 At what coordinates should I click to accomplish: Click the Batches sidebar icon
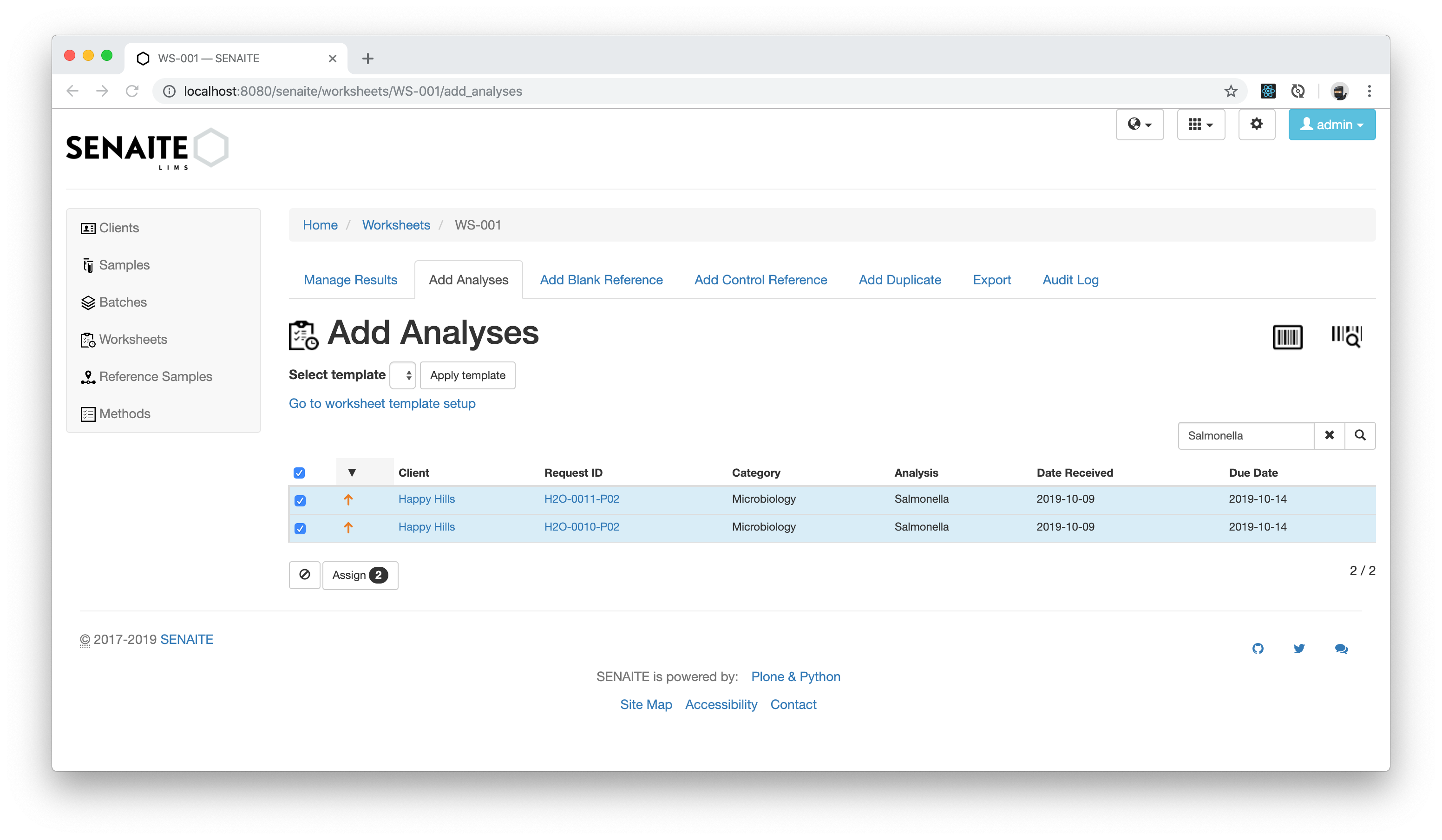pyautogui.click(x=89, y=302)
